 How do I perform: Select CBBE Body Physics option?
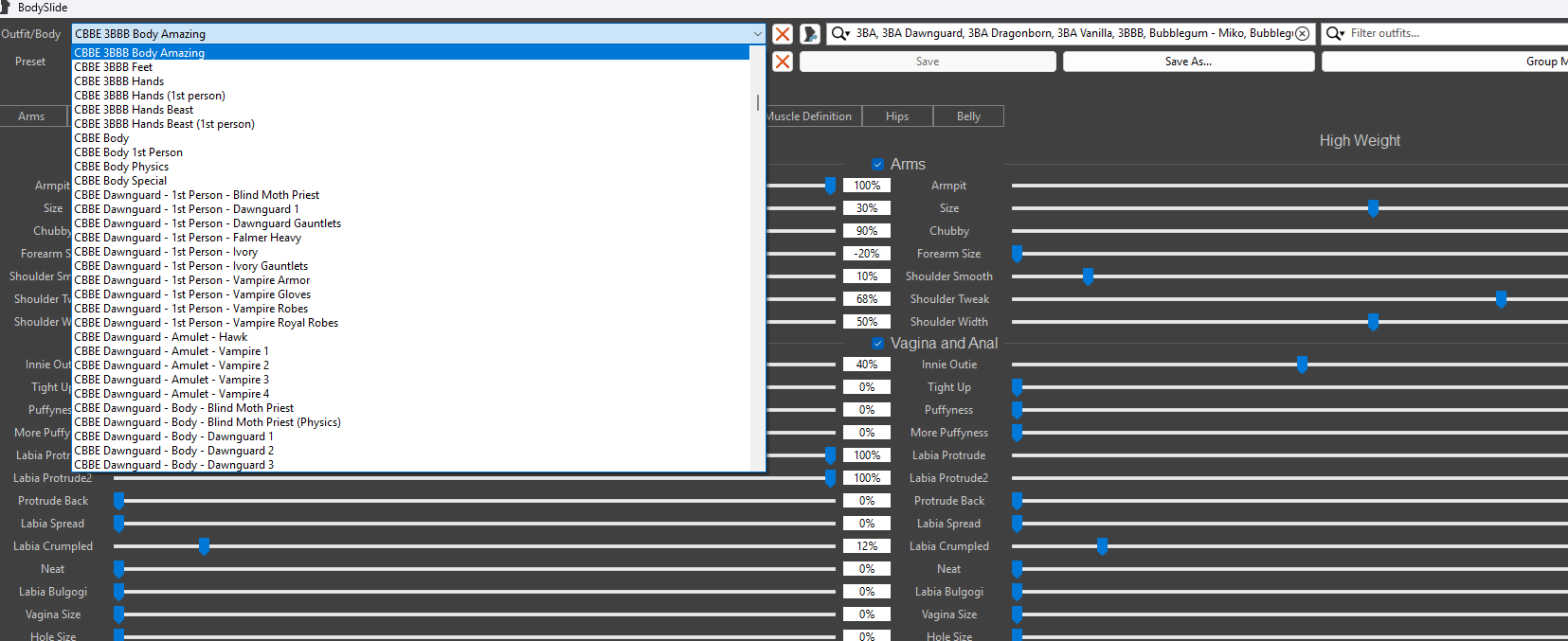tap(411, 167)
